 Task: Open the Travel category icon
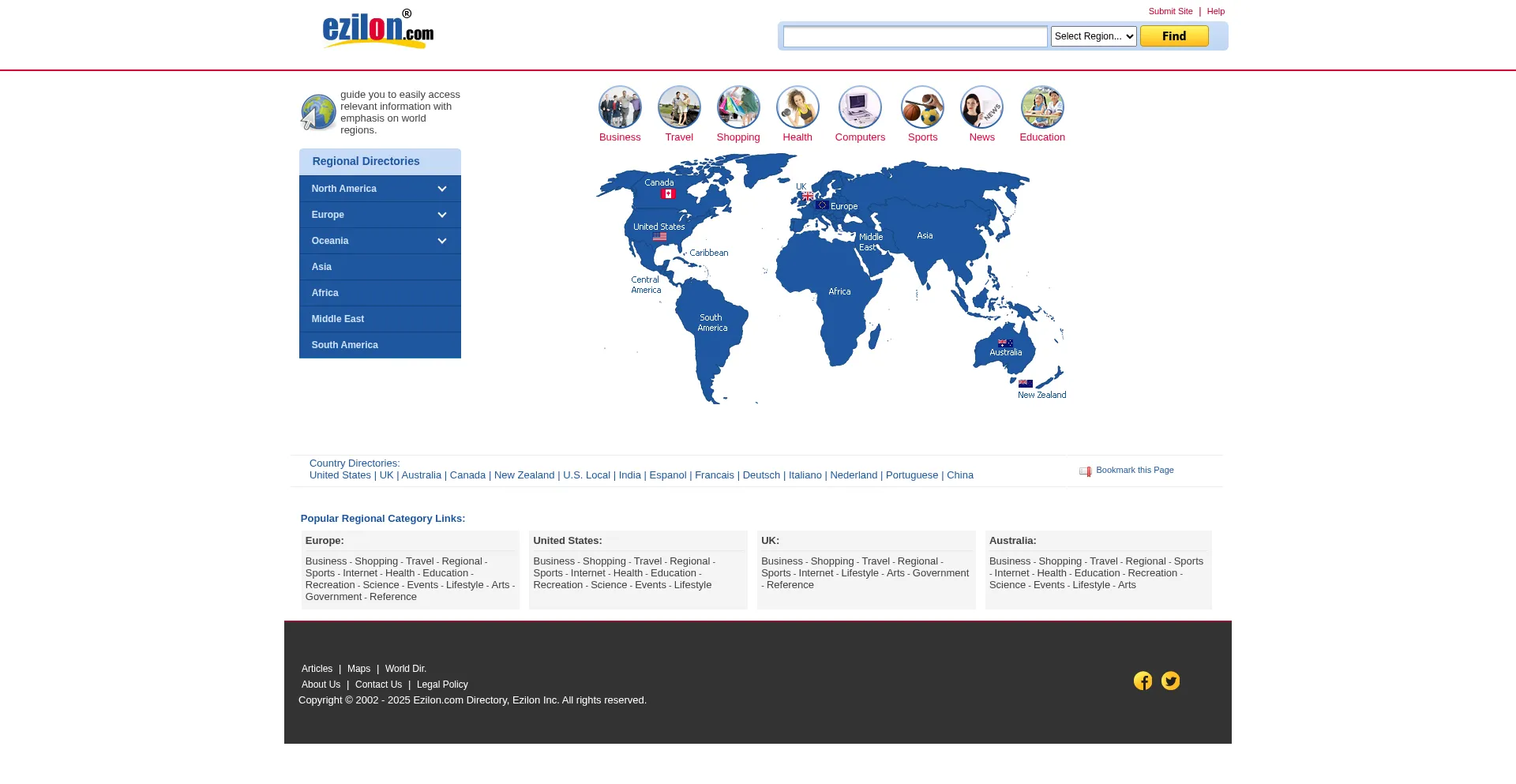point(679,107)
